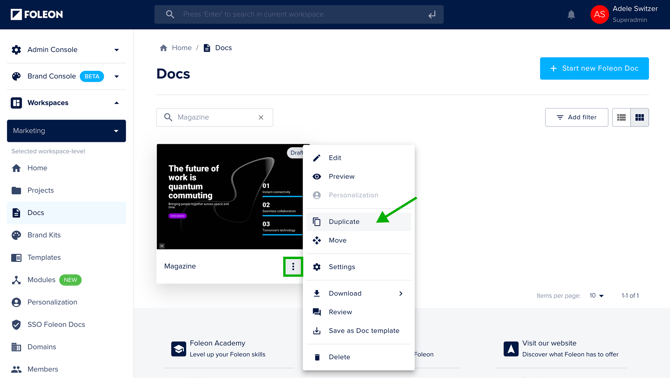Open Settings from context menu

359,267
